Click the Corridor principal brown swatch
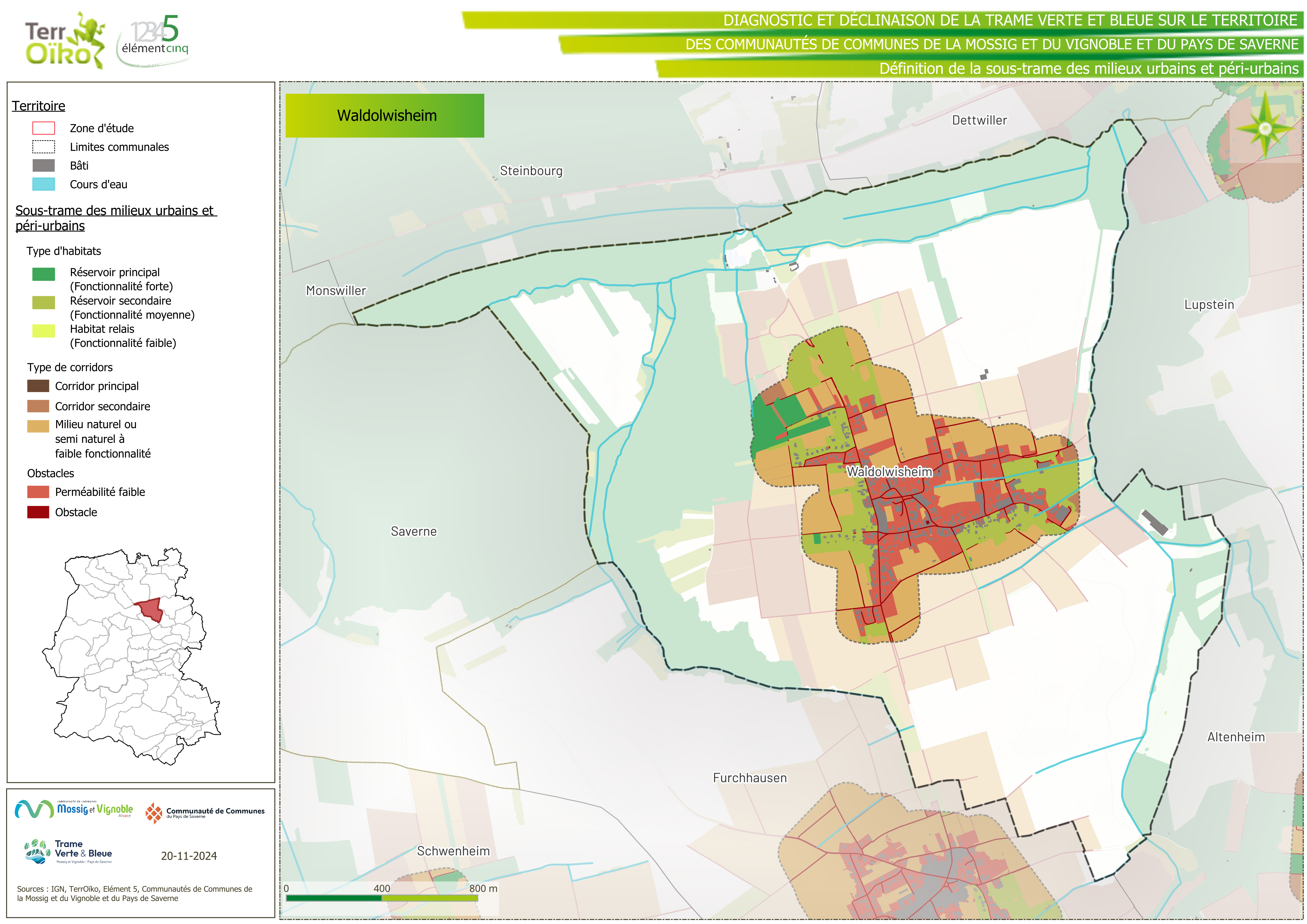The width and height of the screenshot is (1307, 924). click(x=38, y=386)
